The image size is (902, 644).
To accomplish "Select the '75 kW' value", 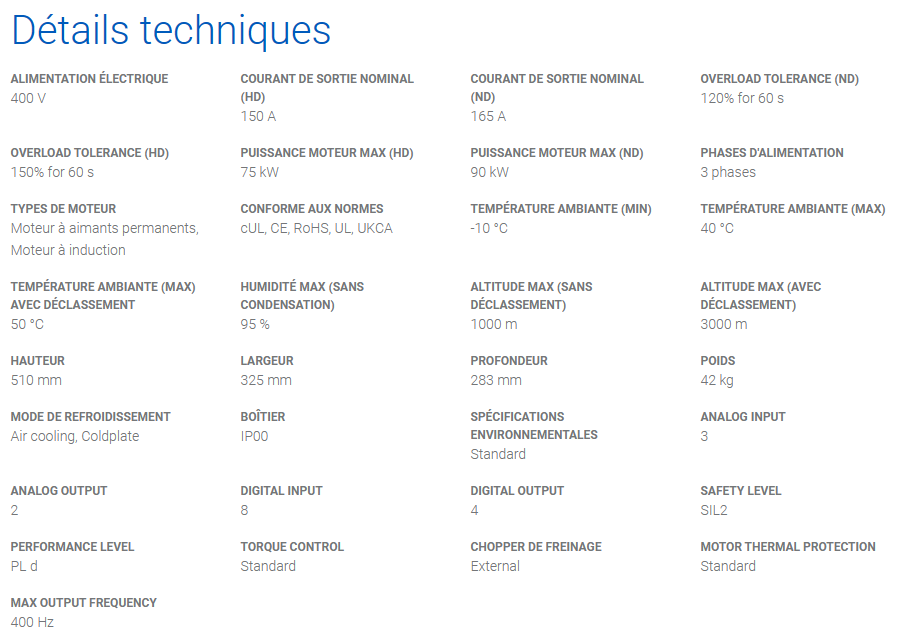I will pyautogui.click(x=259, y=172).
